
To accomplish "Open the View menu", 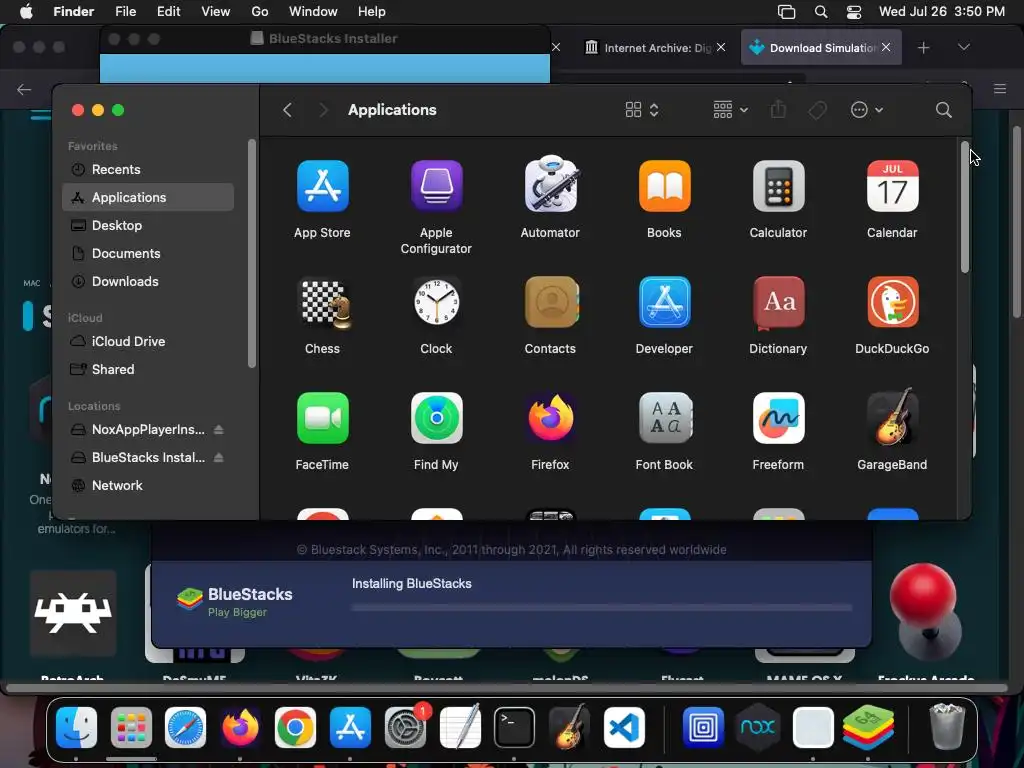I will (x=216, y=12).
